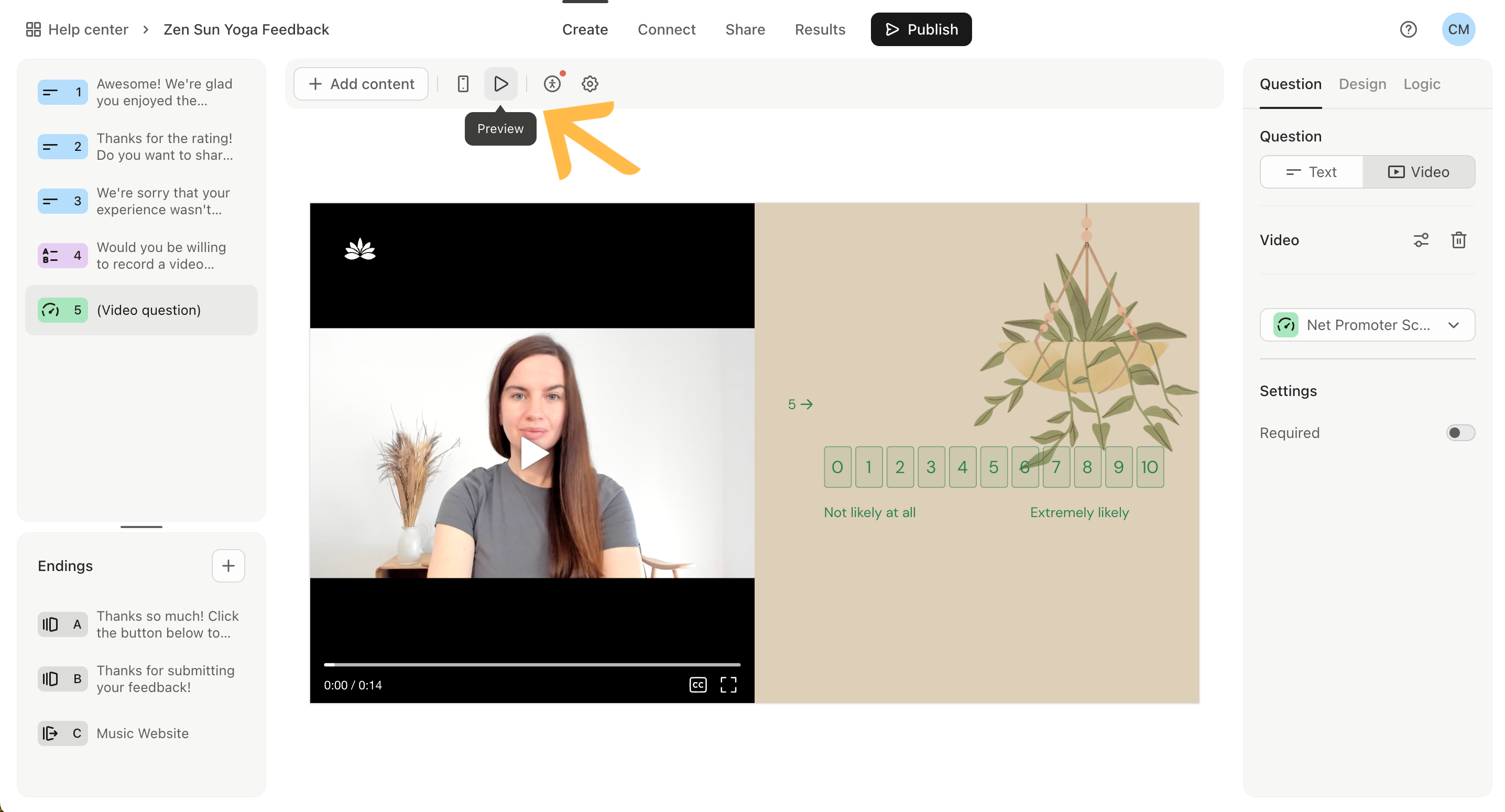Click the help question mark icon
This screenshot has height=812, width=1505.
point(1408,29)
